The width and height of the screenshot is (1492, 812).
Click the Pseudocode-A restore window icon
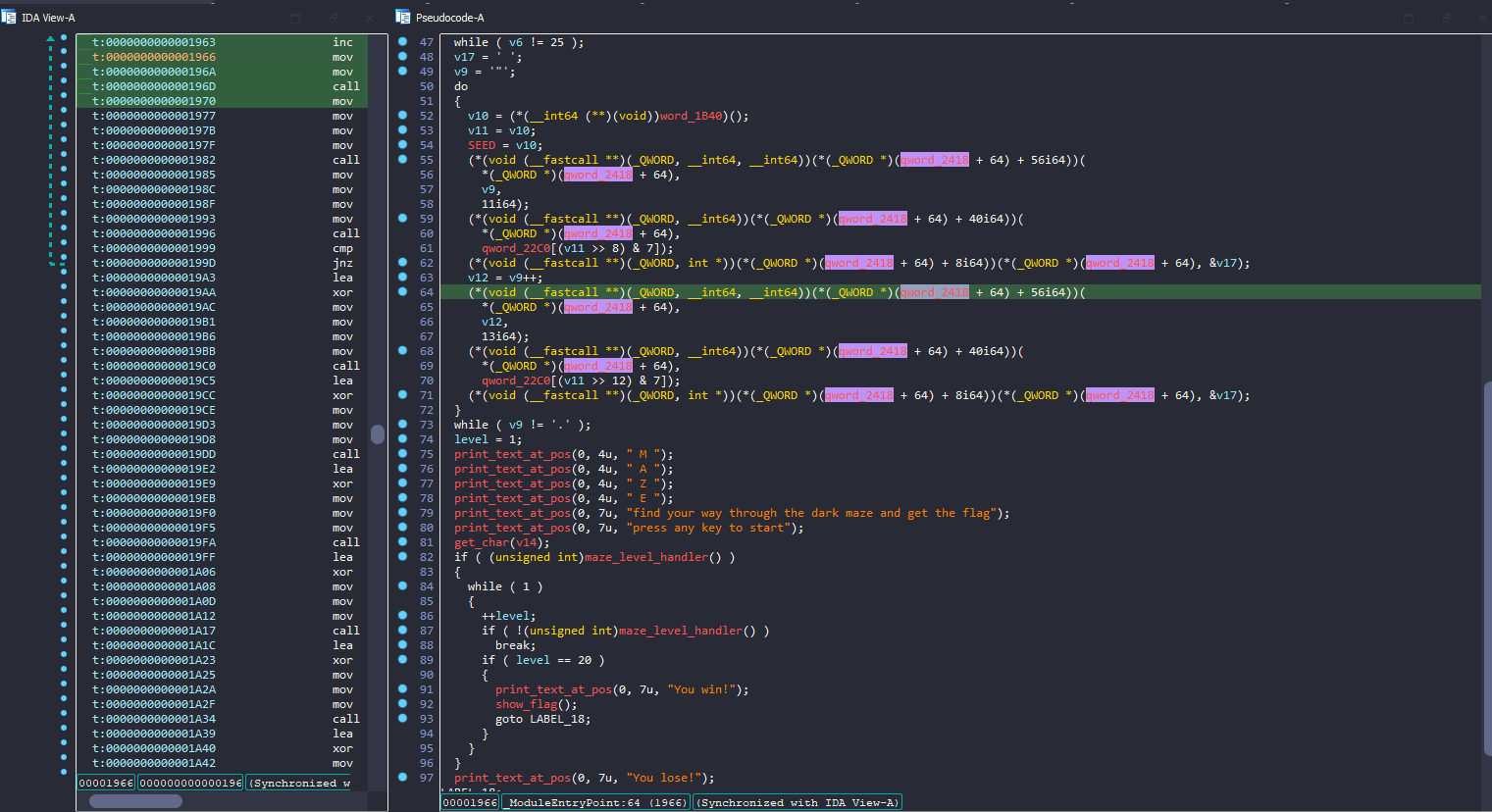(1446, 19)
